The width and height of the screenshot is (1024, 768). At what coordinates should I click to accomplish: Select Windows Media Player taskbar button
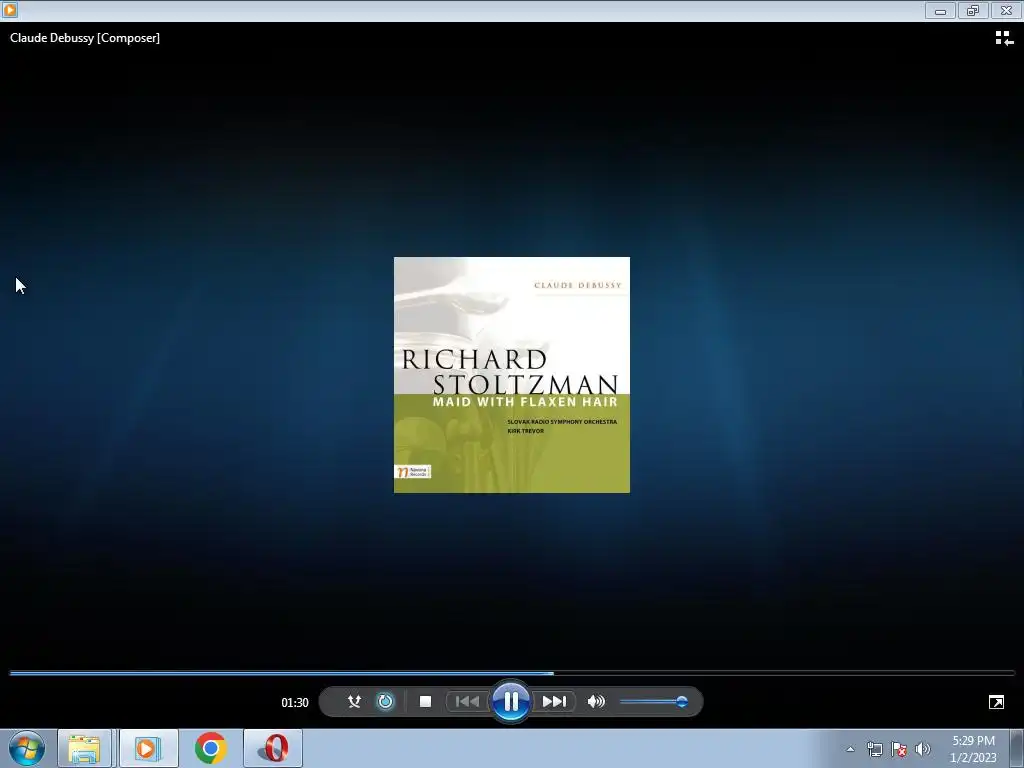coord(148,748)
